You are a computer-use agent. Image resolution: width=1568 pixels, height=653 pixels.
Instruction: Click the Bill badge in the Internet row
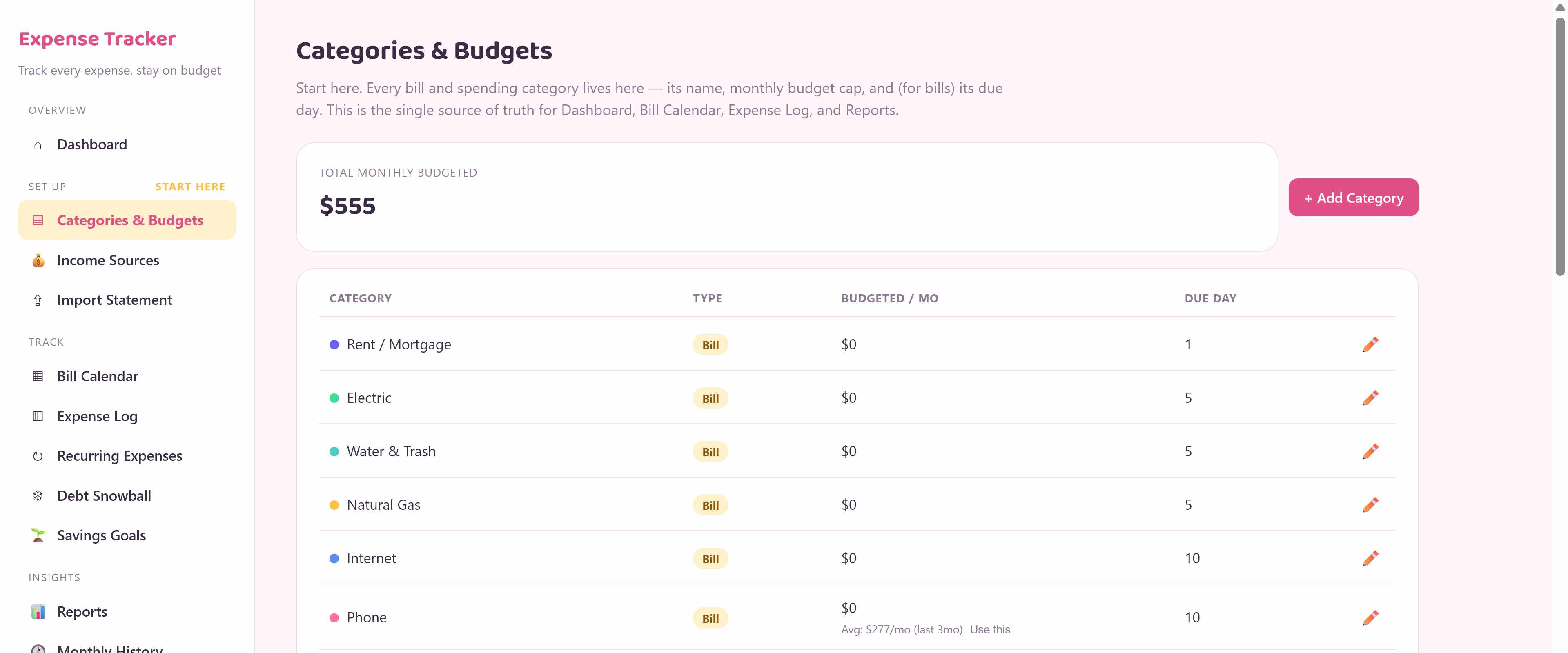tap(710, 559)
